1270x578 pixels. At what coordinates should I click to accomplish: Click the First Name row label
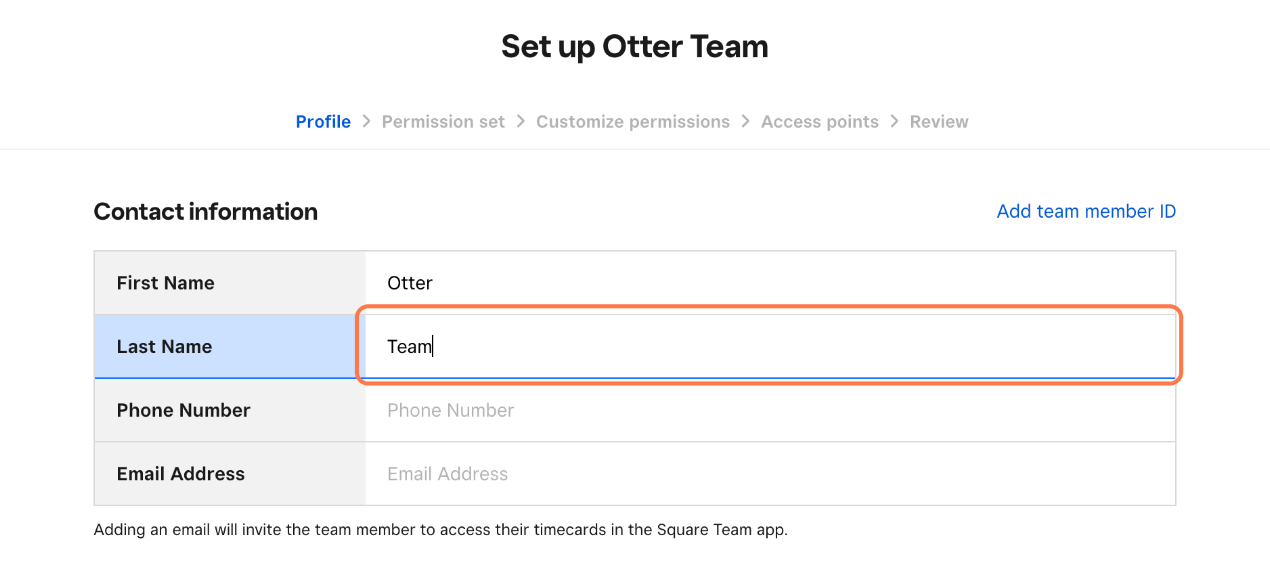tap(165, 283)
